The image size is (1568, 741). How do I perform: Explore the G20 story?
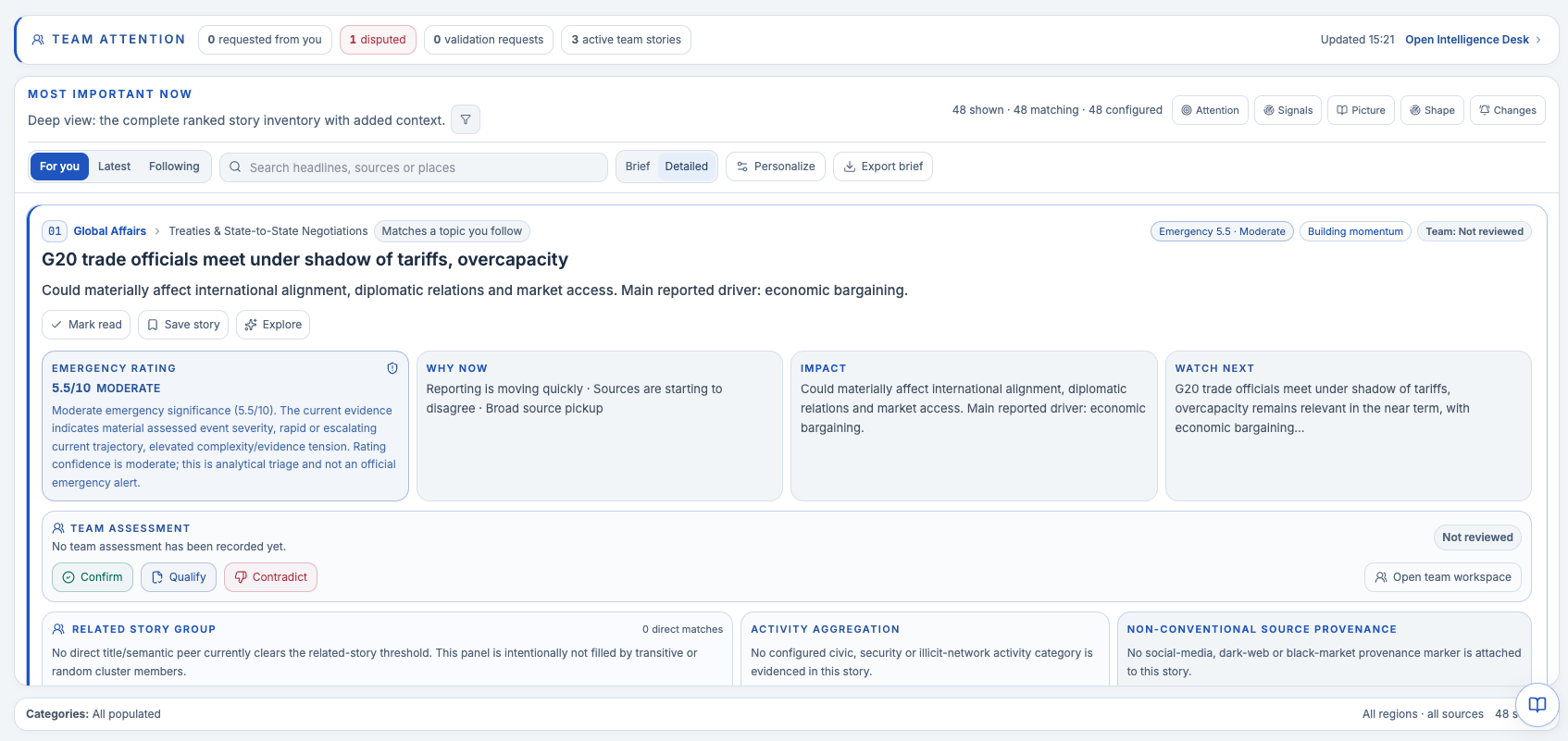pos(273,325)
